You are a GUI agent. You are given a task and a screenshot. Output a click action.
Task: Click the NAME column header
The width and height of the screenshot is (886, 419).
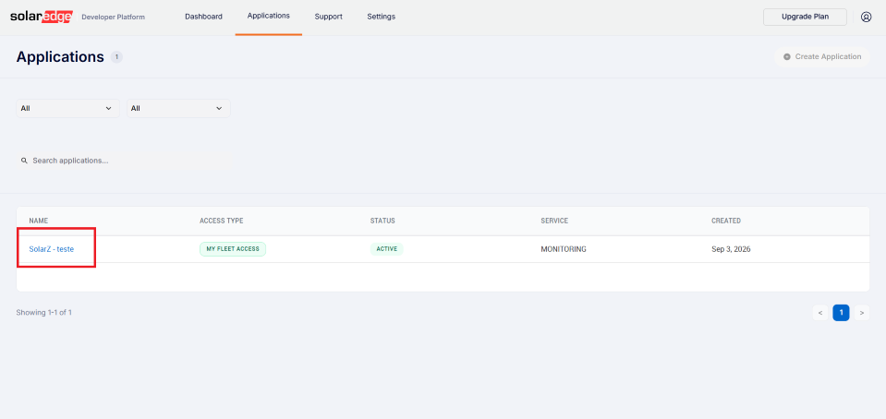37,221
